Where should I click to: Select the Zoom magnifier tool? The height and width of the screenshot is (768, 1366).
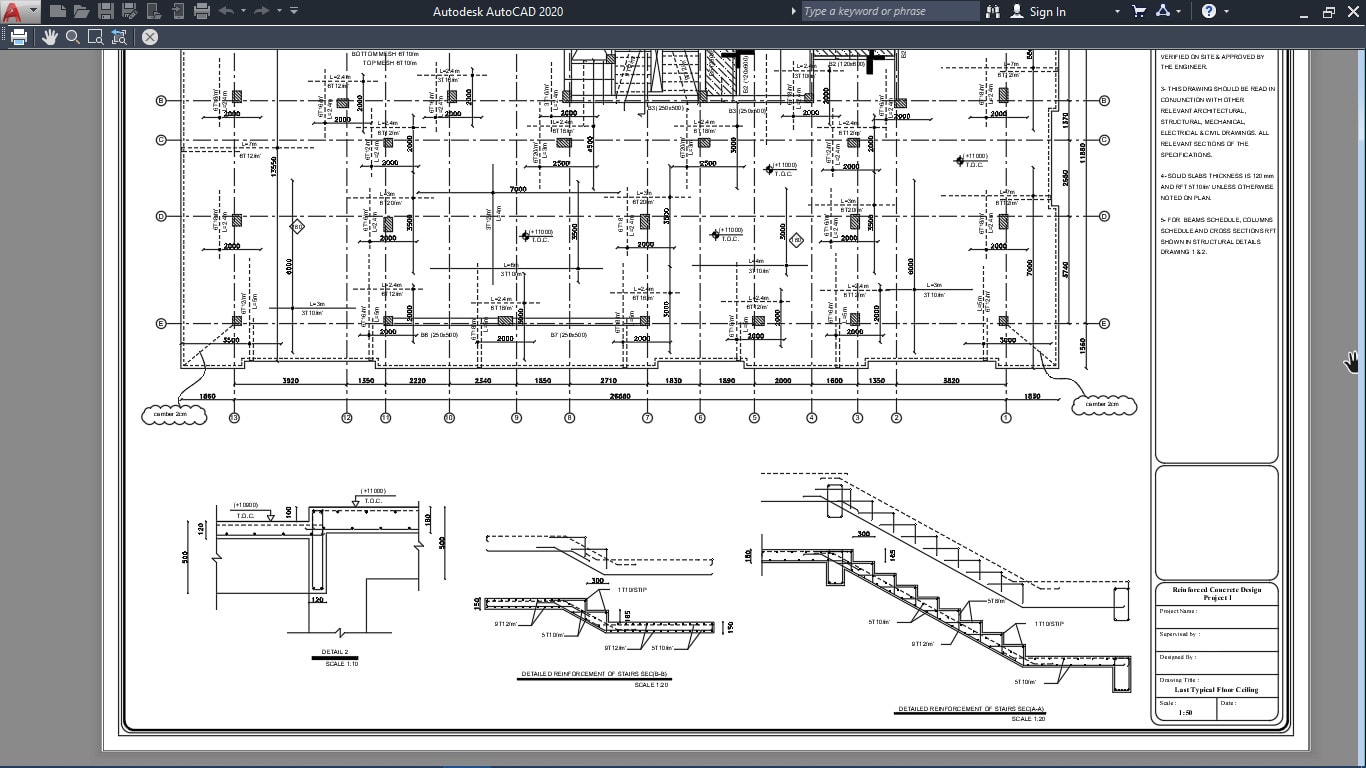(73, 37)
